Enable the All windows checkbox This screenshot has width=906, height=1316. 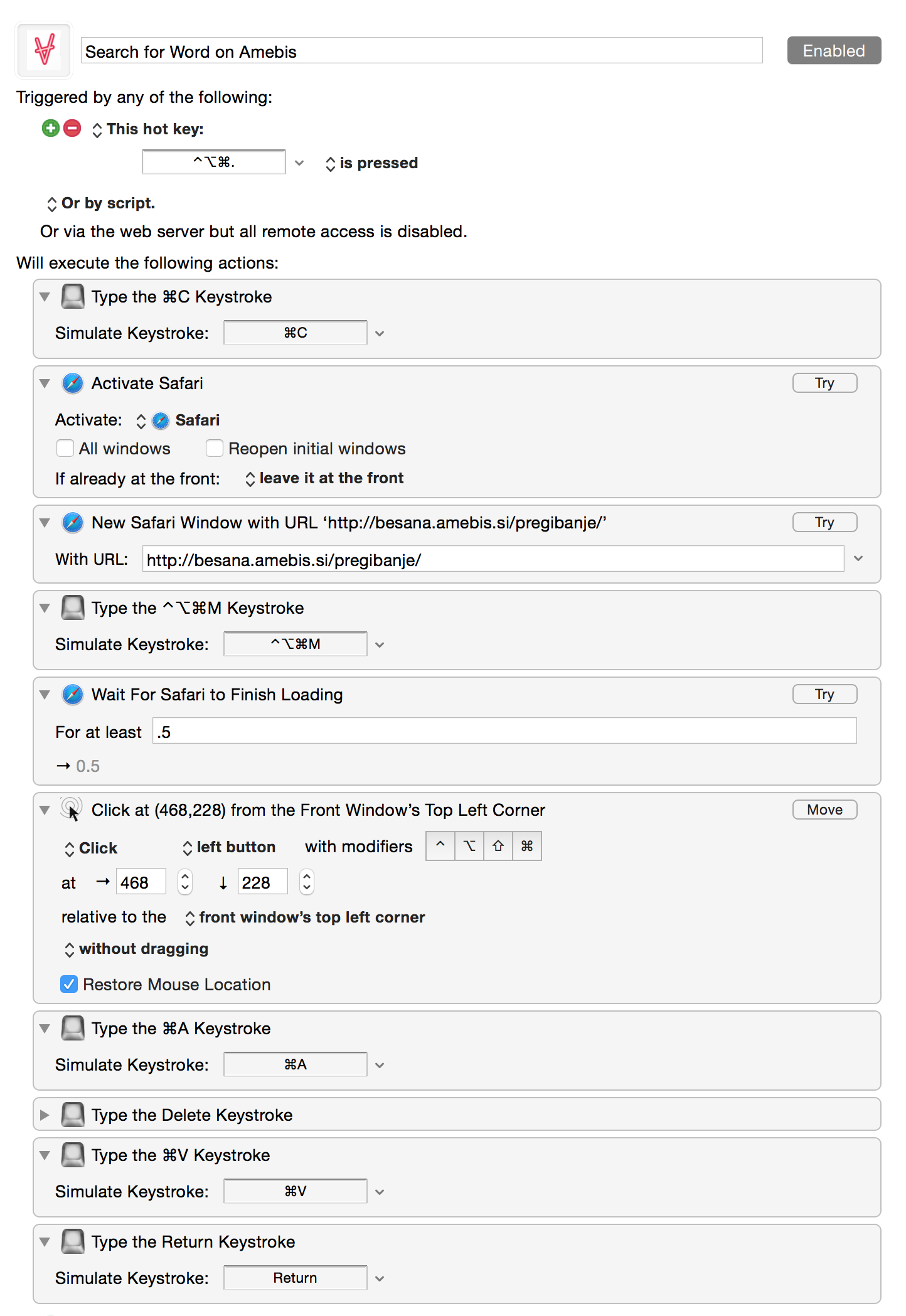coord(65,448)
